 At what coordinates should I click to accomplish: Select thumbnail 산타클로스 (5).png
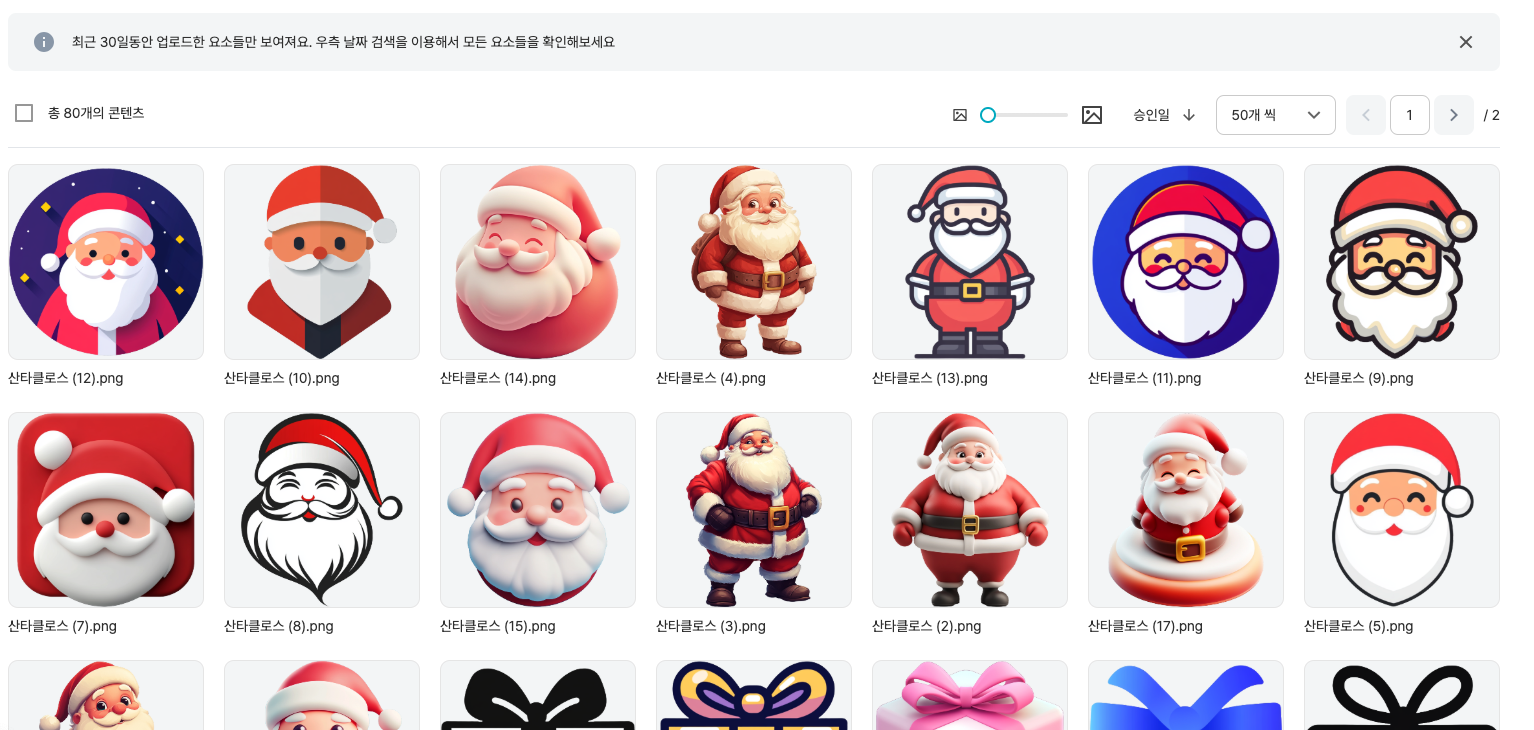[x=1402, y=510]
